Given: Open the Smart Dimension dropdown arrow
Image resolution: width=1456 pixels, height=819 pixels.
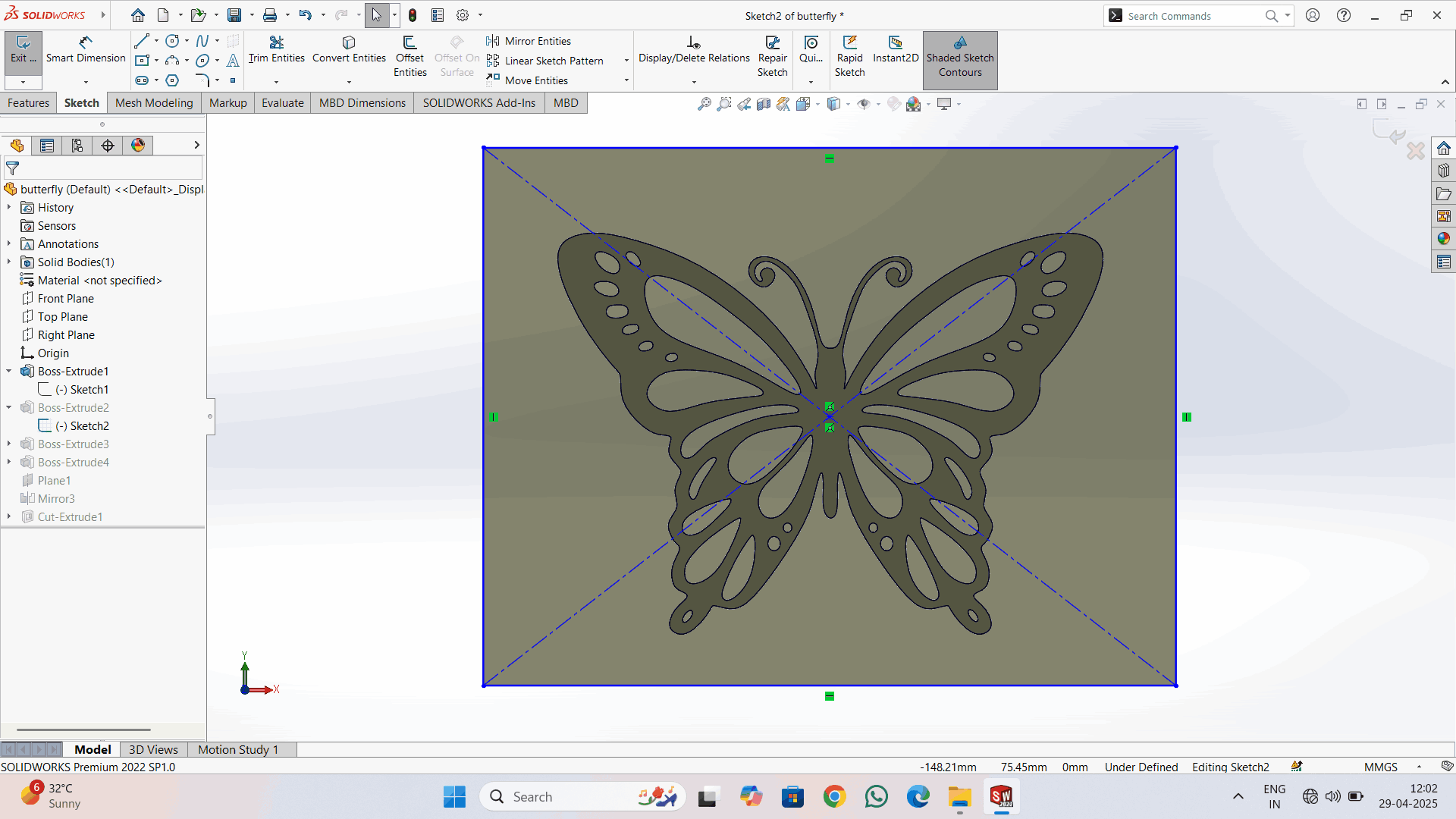Looking at the screenshot, I should pyautogui.click(x=86, y=82).
